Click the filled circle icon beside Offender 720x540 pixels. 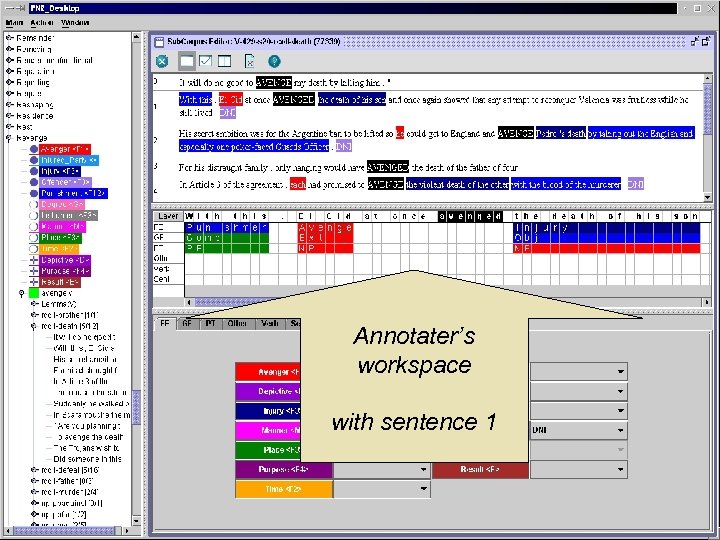pos(34,182)
